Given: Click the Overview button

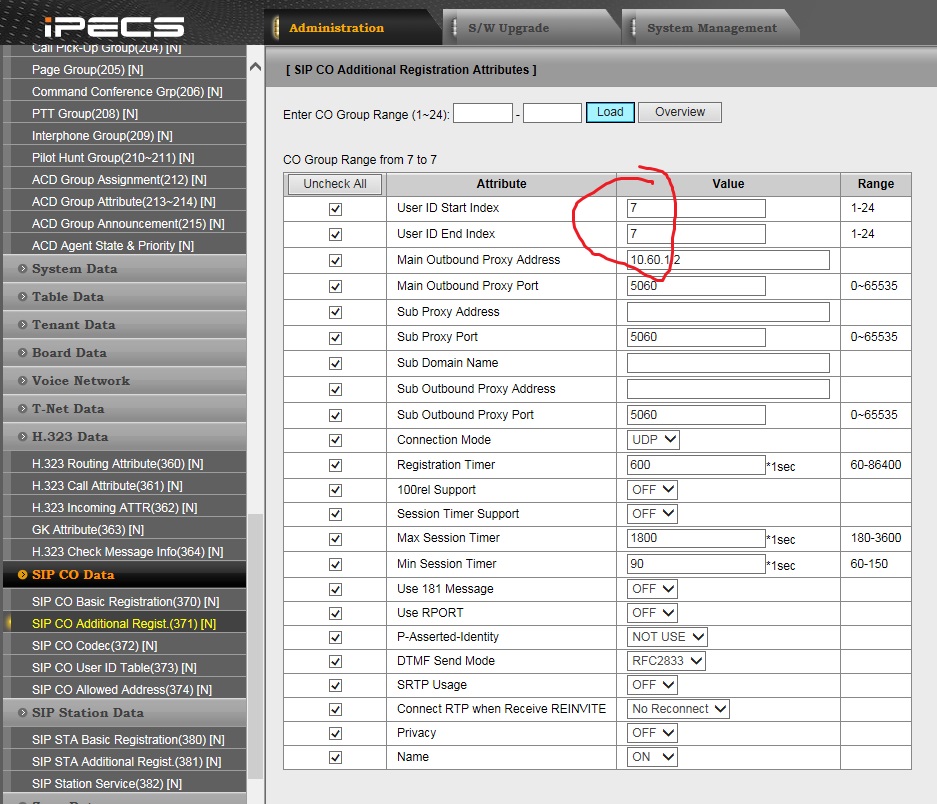Looking at the screenshot, I should click(x=680, y=112).
